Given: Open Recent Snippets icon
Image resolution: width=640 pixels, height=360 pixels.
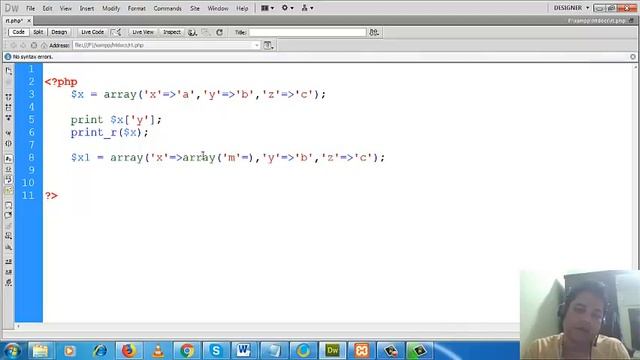Looking at the screenshot, I should click(9, 236).
